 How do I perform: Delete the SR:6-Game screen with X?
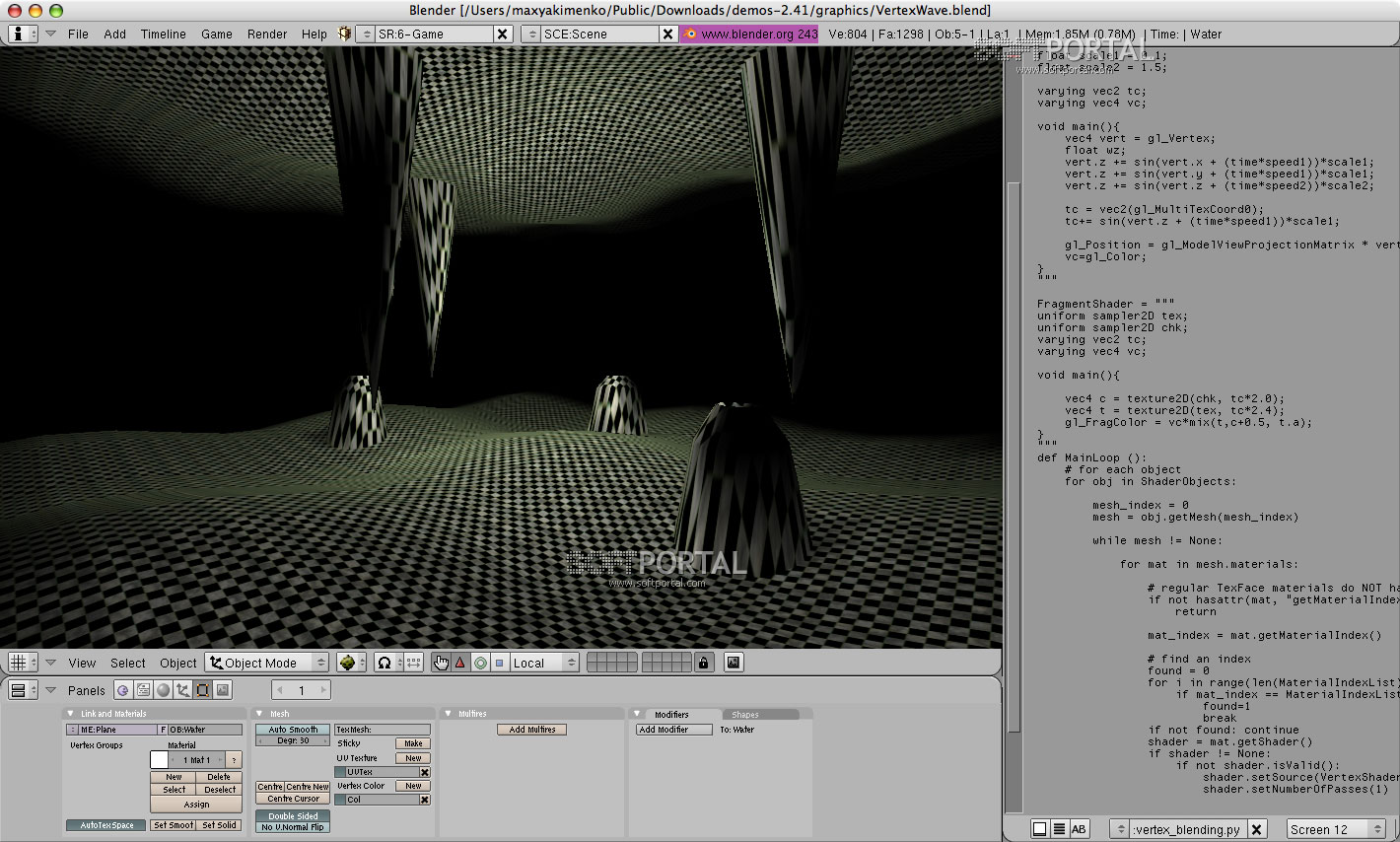502,34
